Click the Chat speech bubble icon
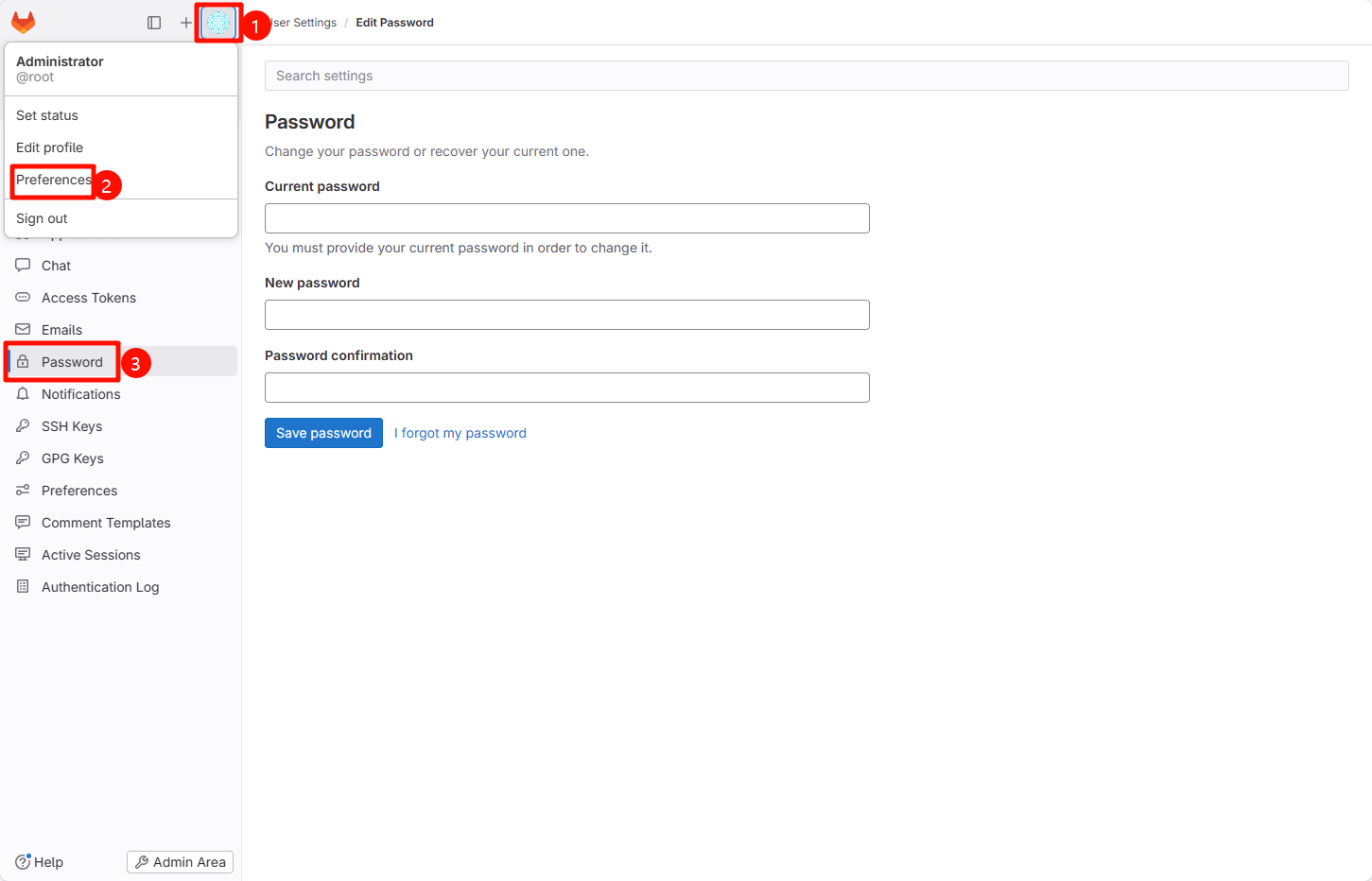 point(23,266)
